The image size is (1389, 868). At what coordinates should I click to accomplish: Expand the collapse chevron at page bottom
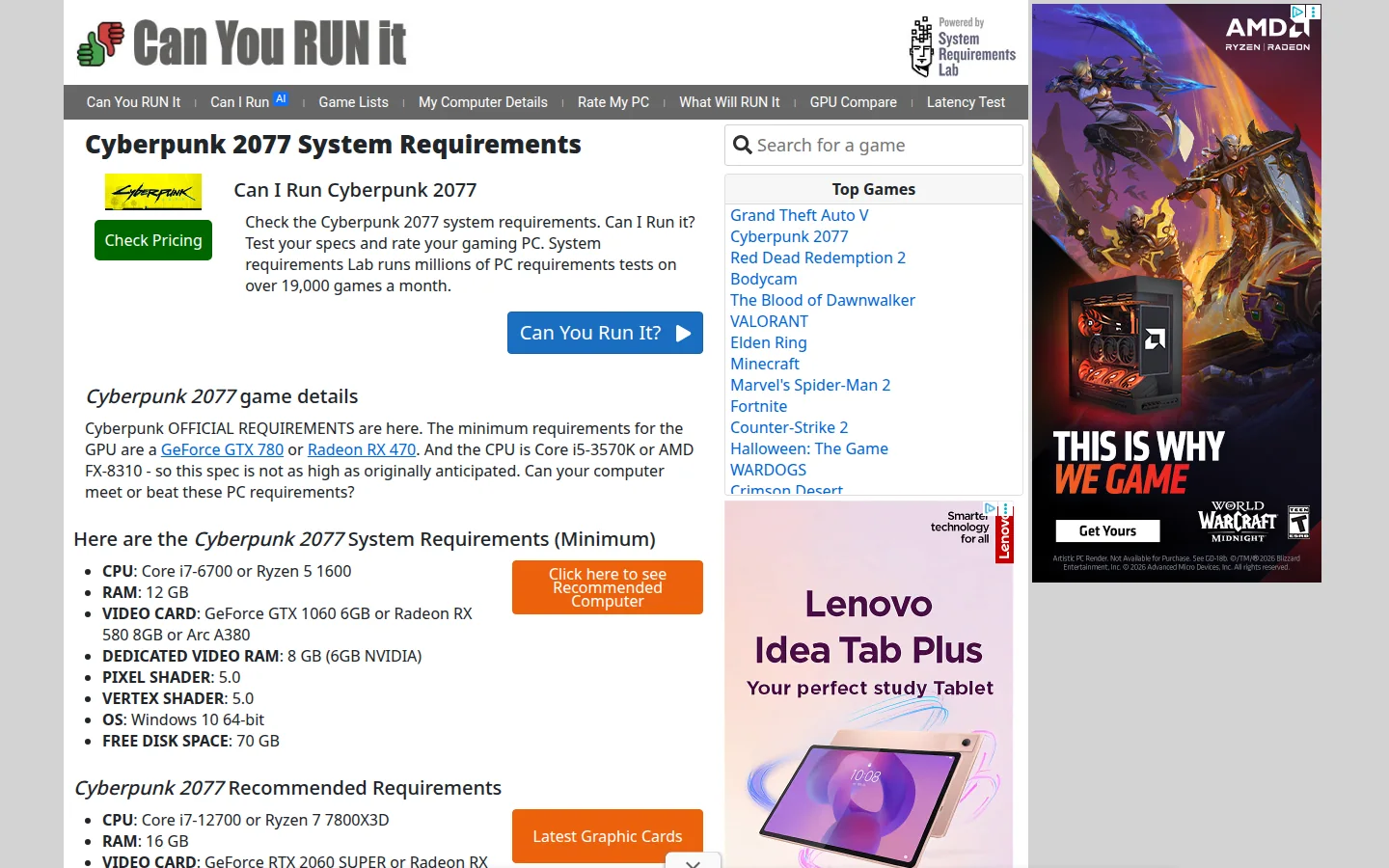point(693,861)
